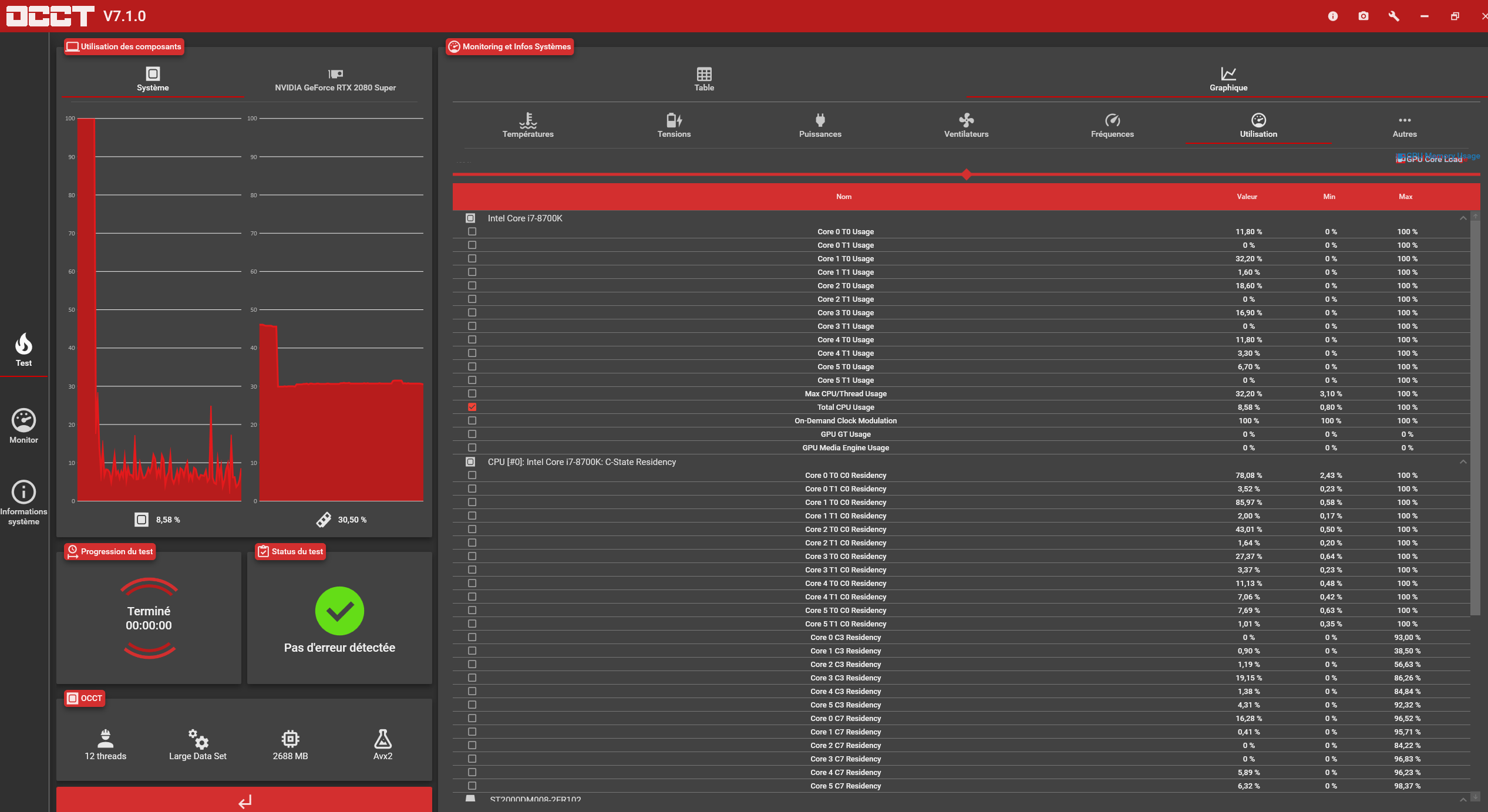
Task: Click the green check status icon
Action: point(339,611)
